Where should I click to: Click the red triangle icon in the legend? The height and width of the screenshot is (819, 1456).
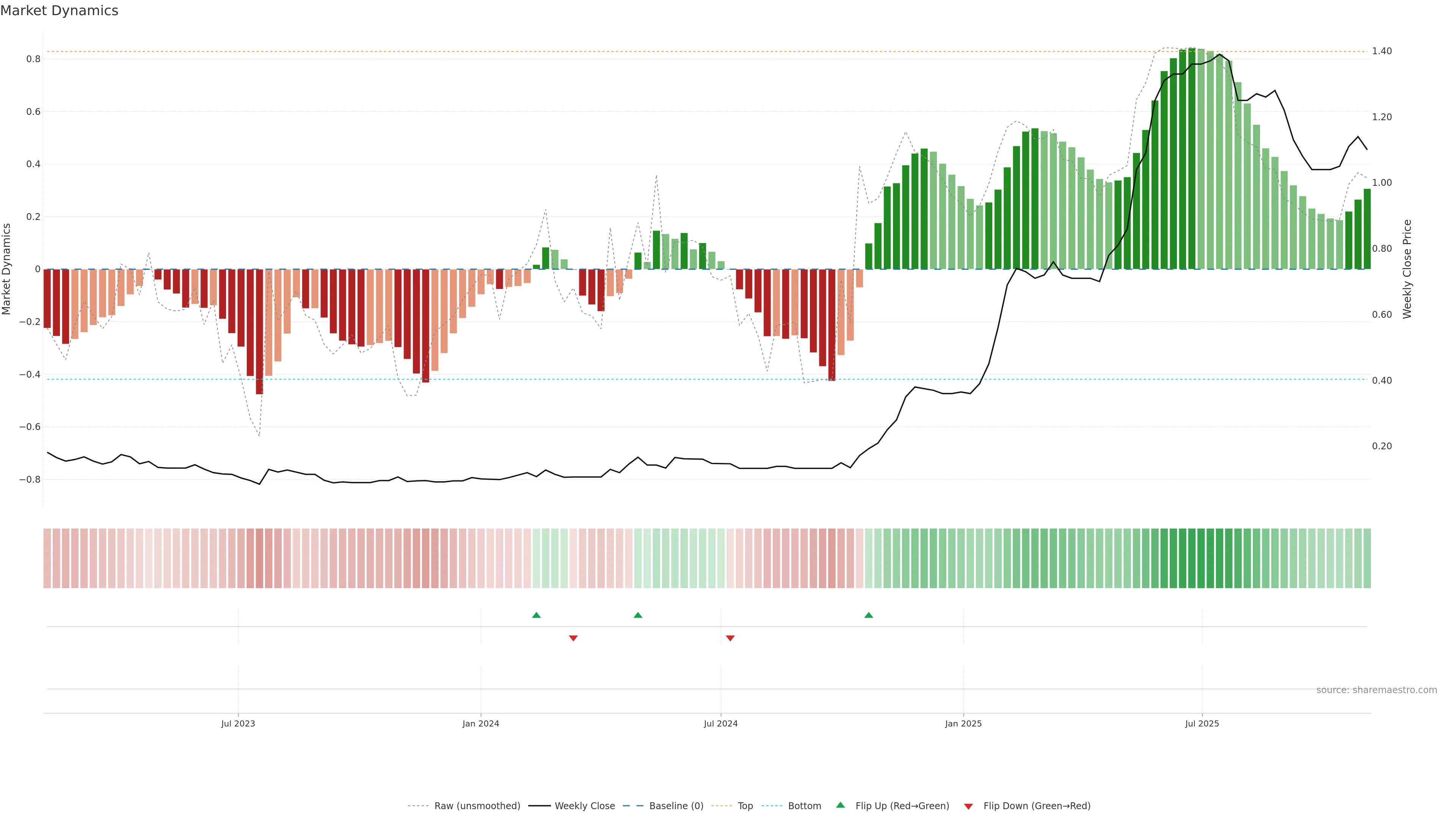point(968,806)
